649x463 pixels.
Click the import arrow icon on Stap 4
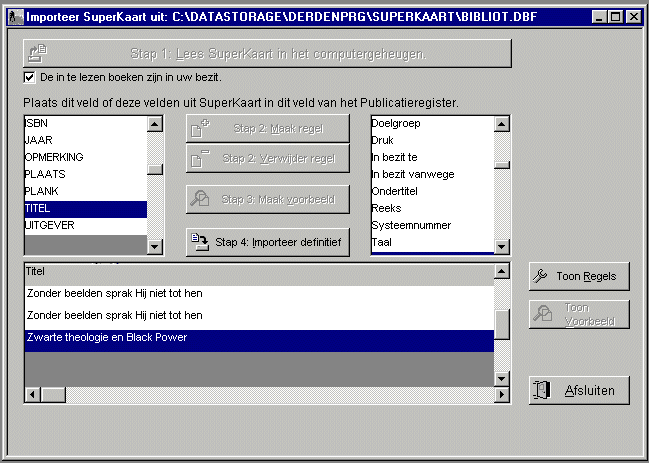click(200, 242)
